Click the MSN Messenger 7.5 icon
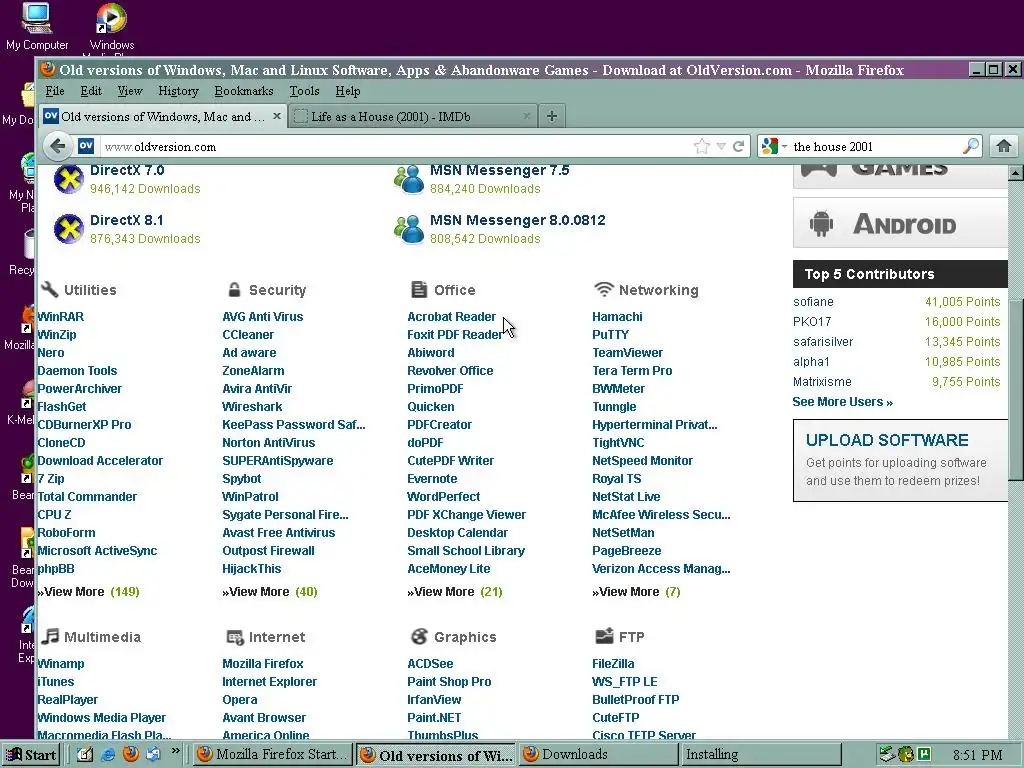Image resolution: width=1024 pixels, height=768 pixels. [x=409, y=179]
